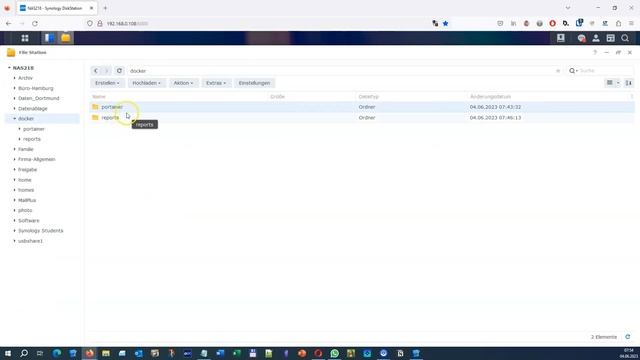Open the DSM global search magnifier icon
Screen dimensions: 640x360
625,38
